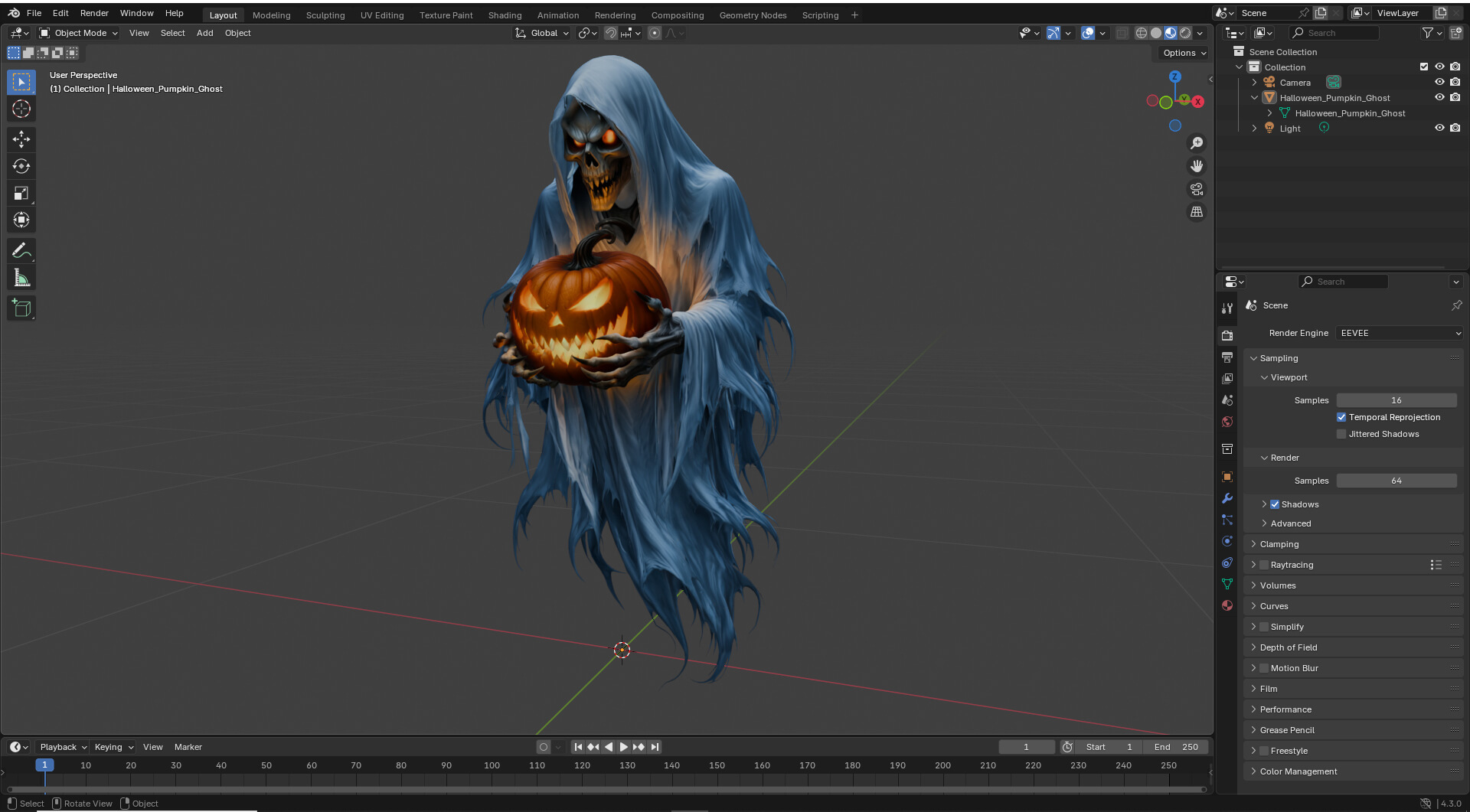Open the Playback dropdown in timeline

(x=64, y=747)
